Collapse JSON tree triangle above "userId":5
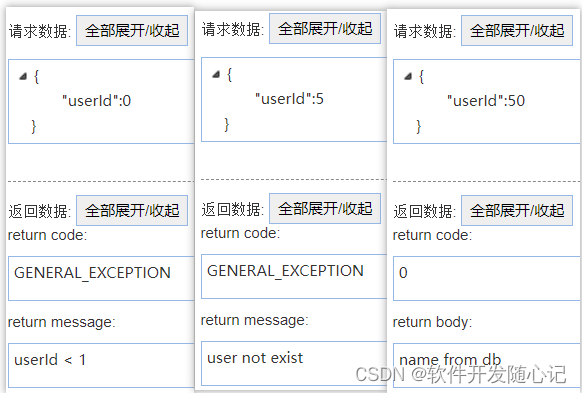The image size is (582, 393). click(216, 75)
